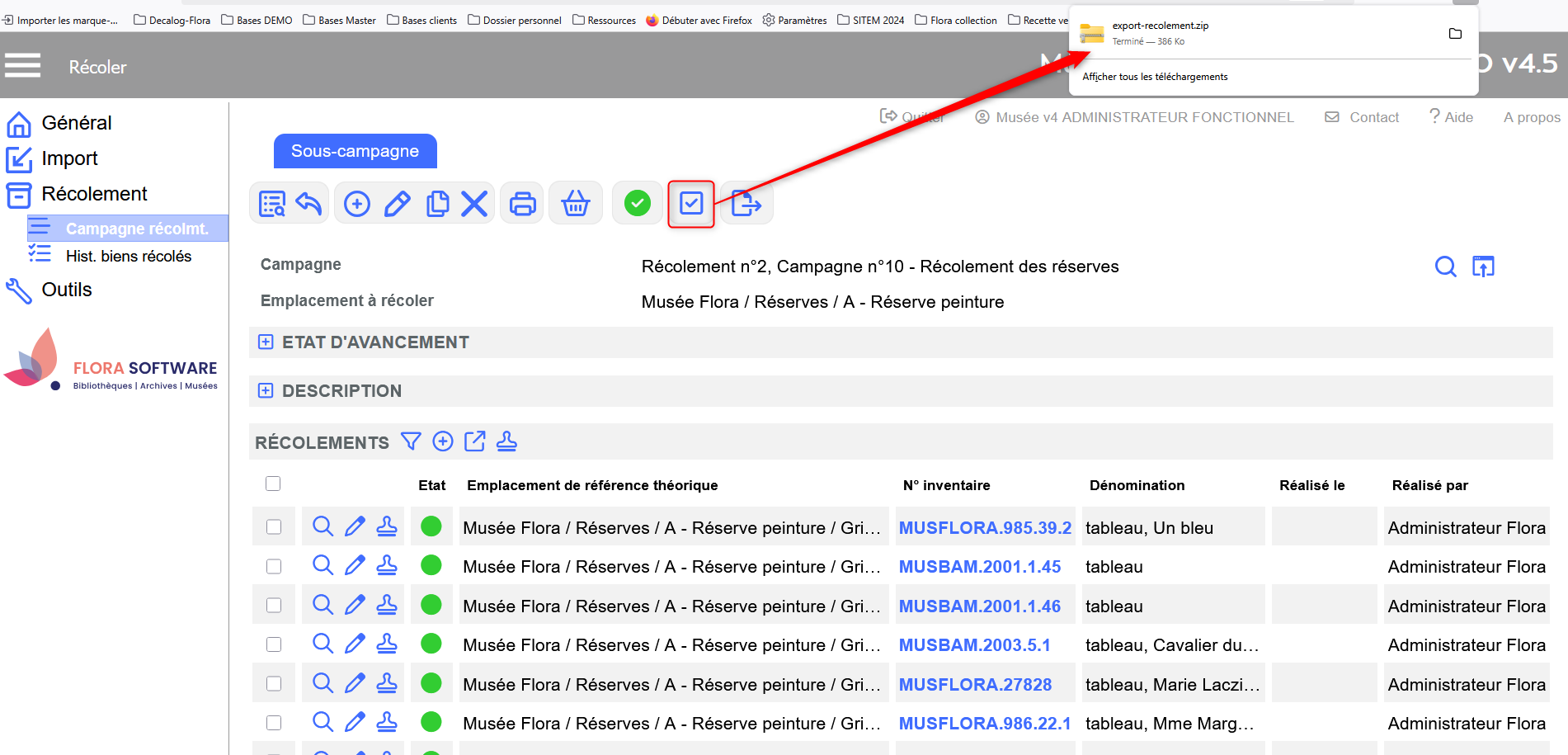Viewport: 1568px width, 755px height.
Task: Click the export arrow toolbar icon
Action: [x=746, y=203]
